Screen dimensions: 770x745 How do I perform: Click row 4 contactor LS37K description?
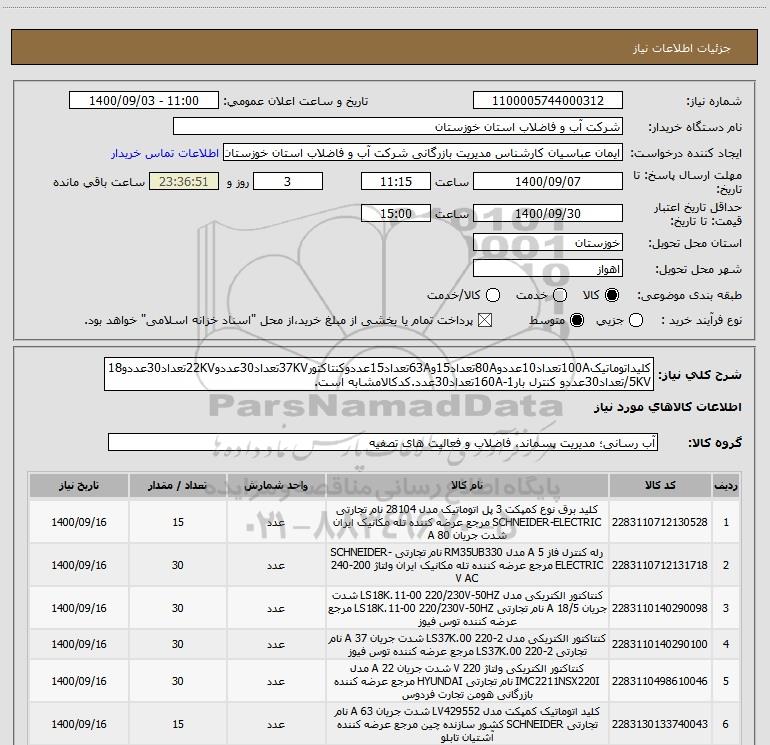pyautogui.click(x=467, y=644)
